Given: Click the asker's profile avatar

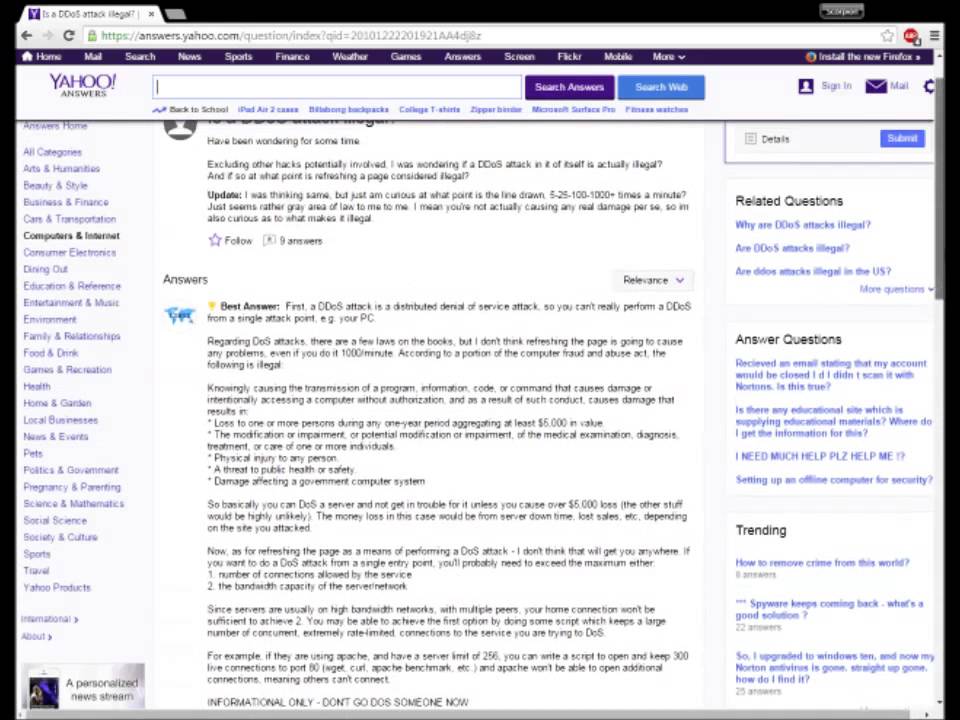Looking at the screenshot, I should [x=180, y=129].
